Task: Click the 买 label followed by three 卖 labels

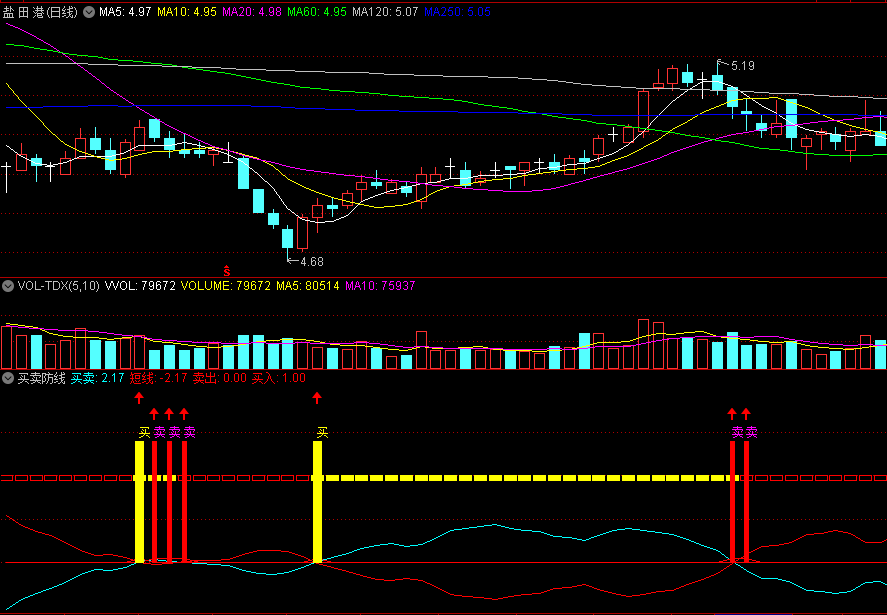Action: click(x=145, y=433)
